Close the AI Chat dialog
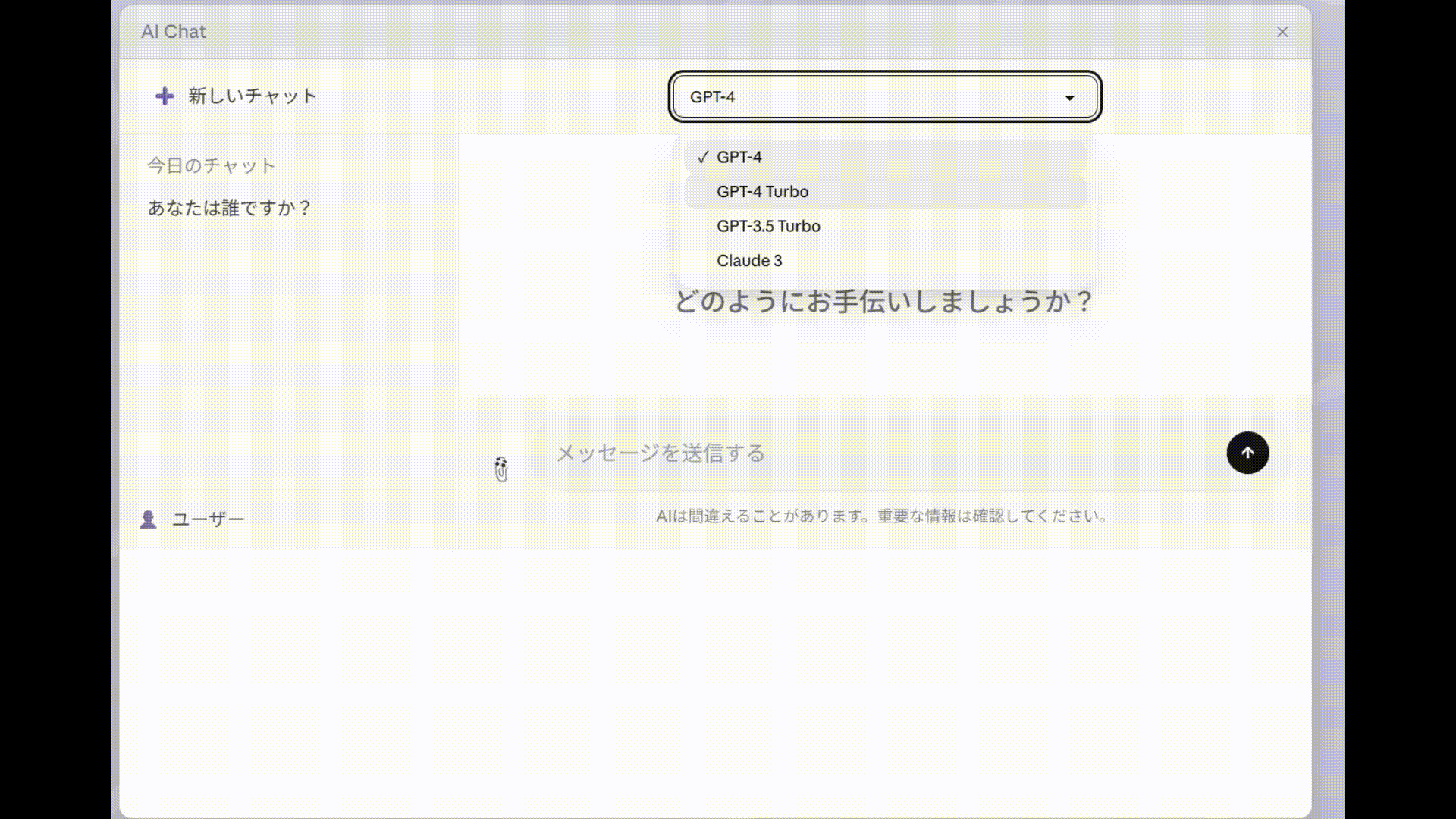 point(1282,32)
